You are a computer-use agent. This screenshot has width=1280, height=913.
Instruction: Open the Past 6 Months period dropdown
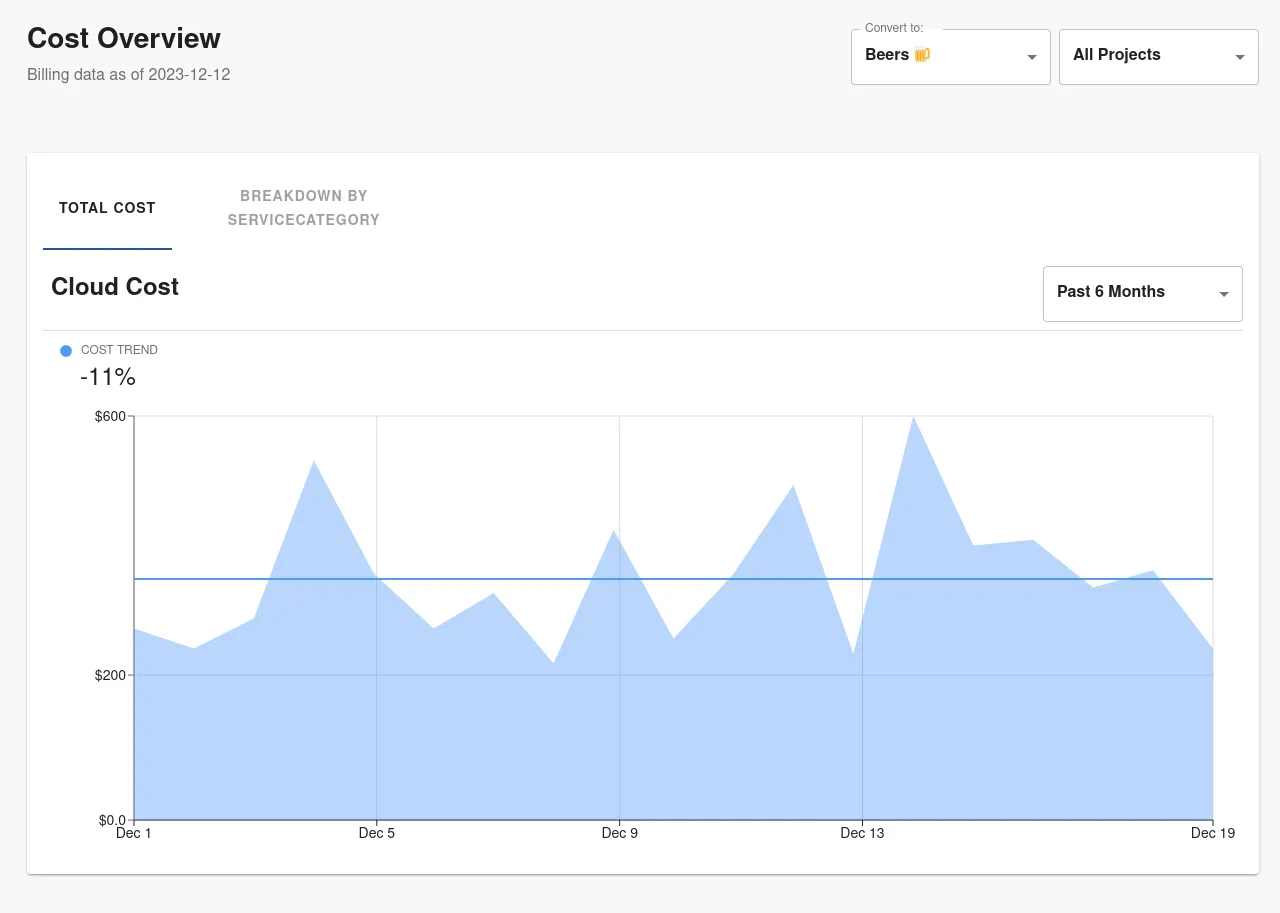click(x=1141, y=293)
